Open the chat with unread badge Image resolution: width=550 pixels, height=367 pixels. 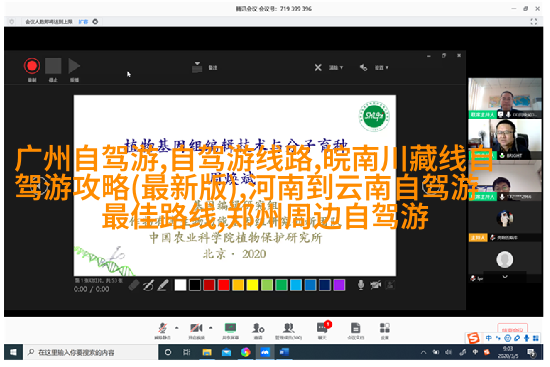(x=322, y=331)
